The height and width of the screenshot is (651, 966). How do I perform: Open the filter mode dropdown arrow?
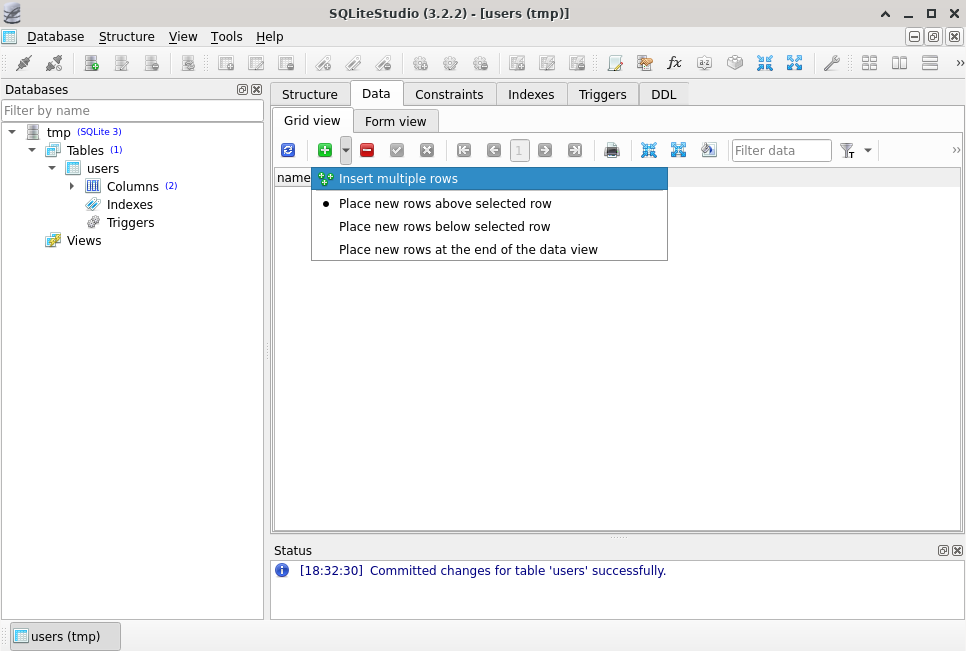[868, 150]
